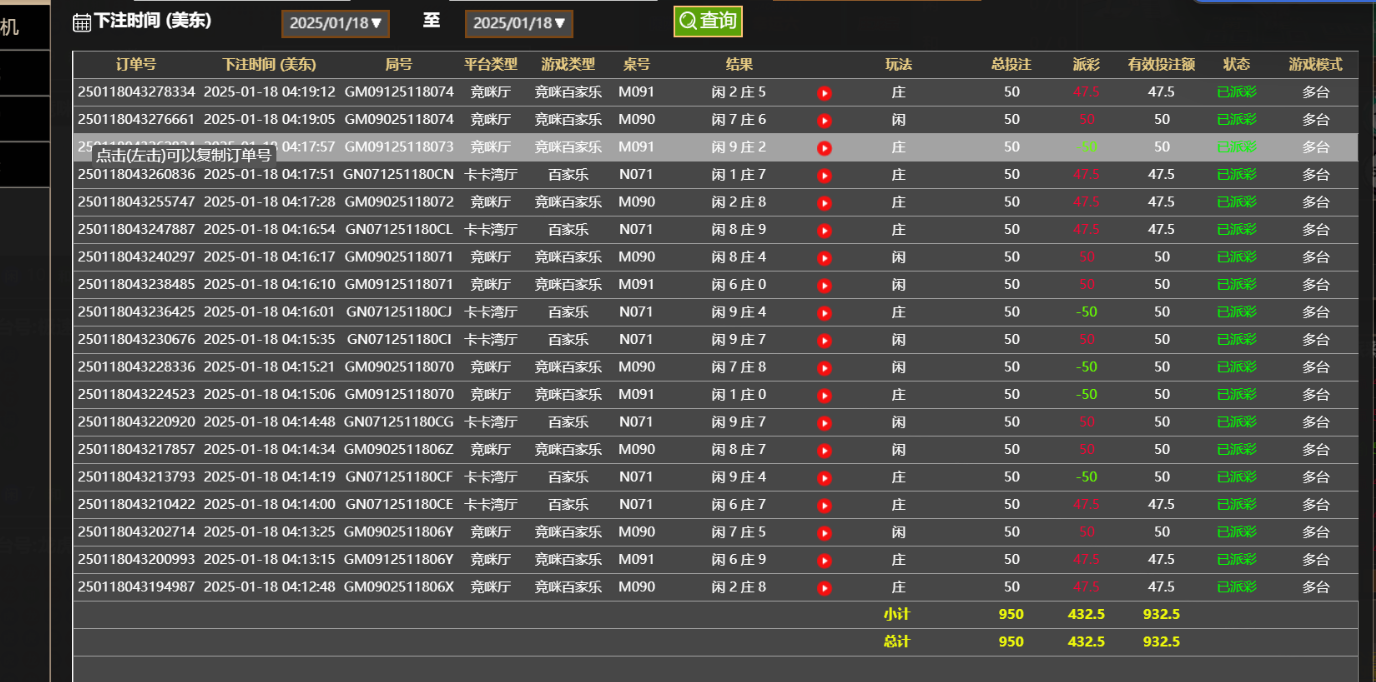Copy order number 250118043278334
Screen dimensions: 1376x682
point(137,92)
